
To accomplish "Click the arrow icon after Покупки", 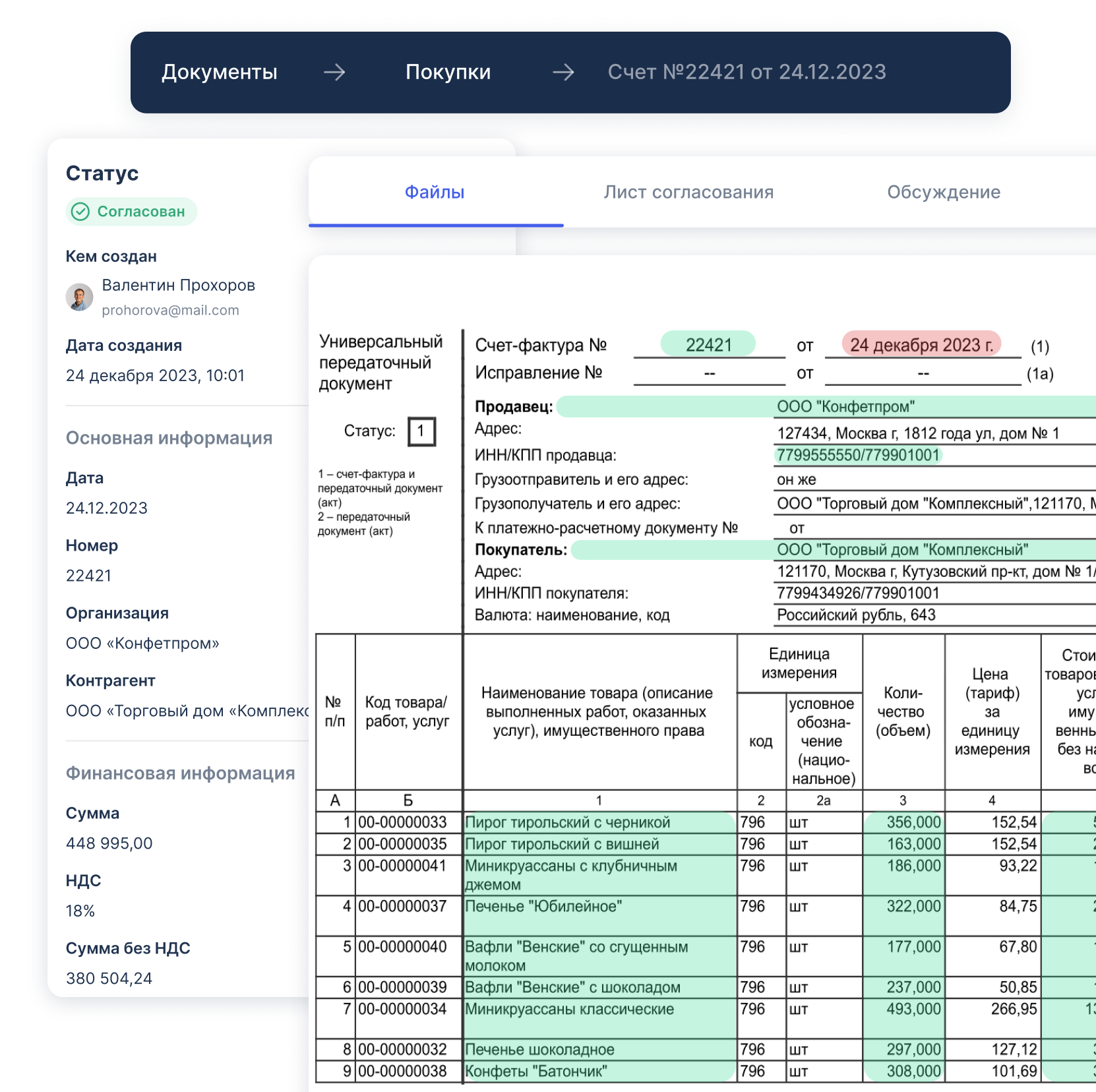I will (563, 72).
